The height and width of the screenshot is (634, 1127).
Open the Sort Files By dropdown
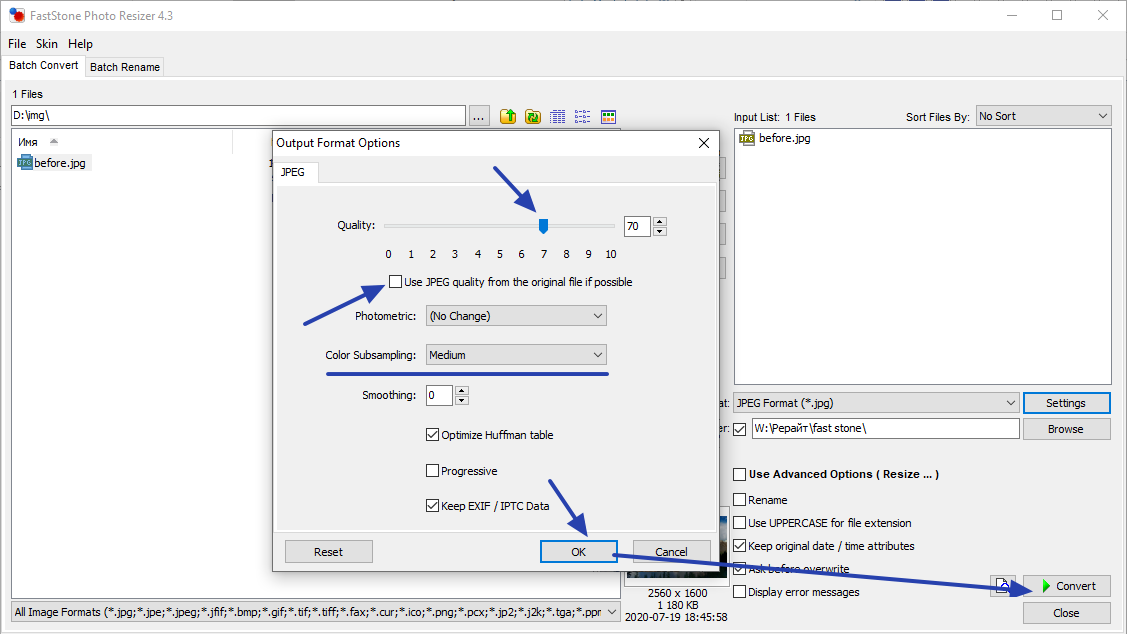pos(1043,116)
